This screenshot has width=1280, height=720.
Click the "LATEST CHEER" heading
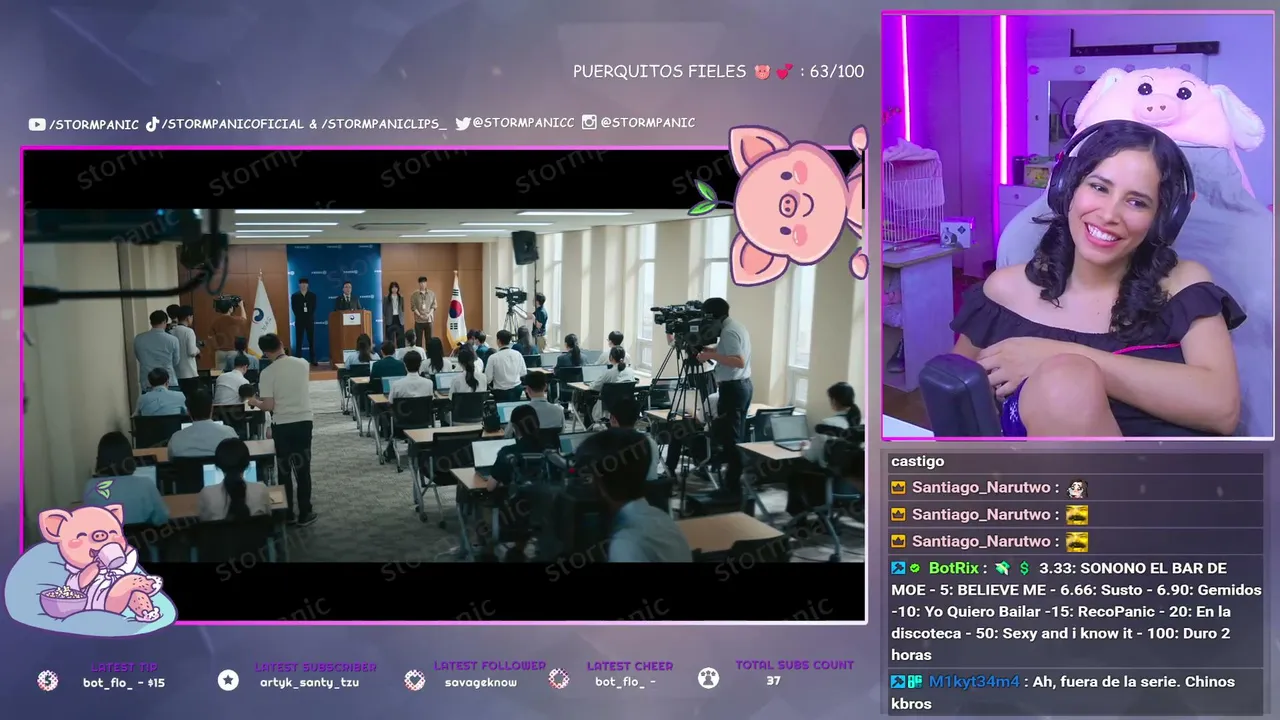(x=630, y=666)
